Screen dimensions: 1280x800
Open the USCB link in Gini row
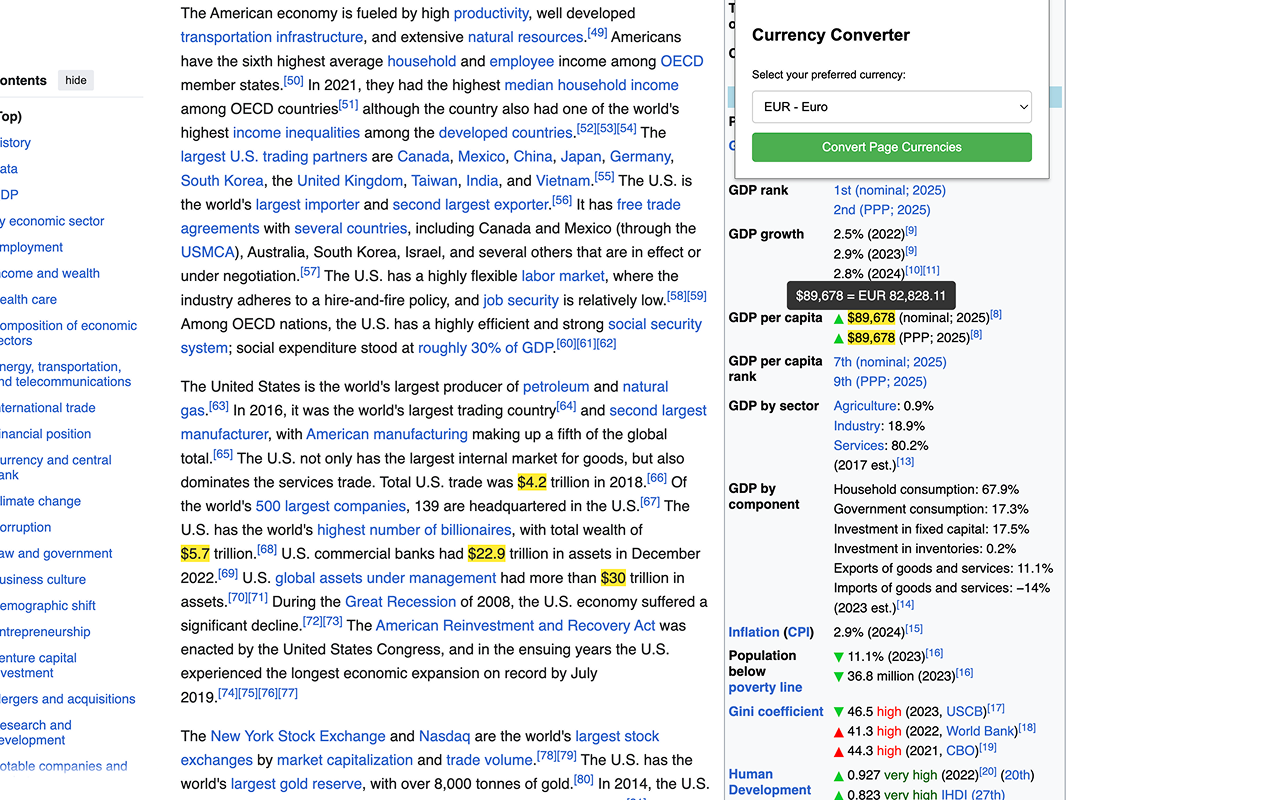click(x=965, y=711)
